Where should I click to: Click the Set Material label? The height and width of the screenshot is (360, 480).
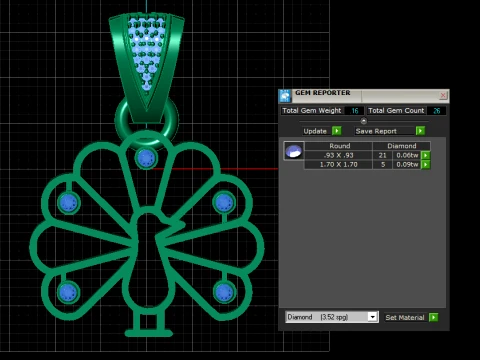point(405,317)
